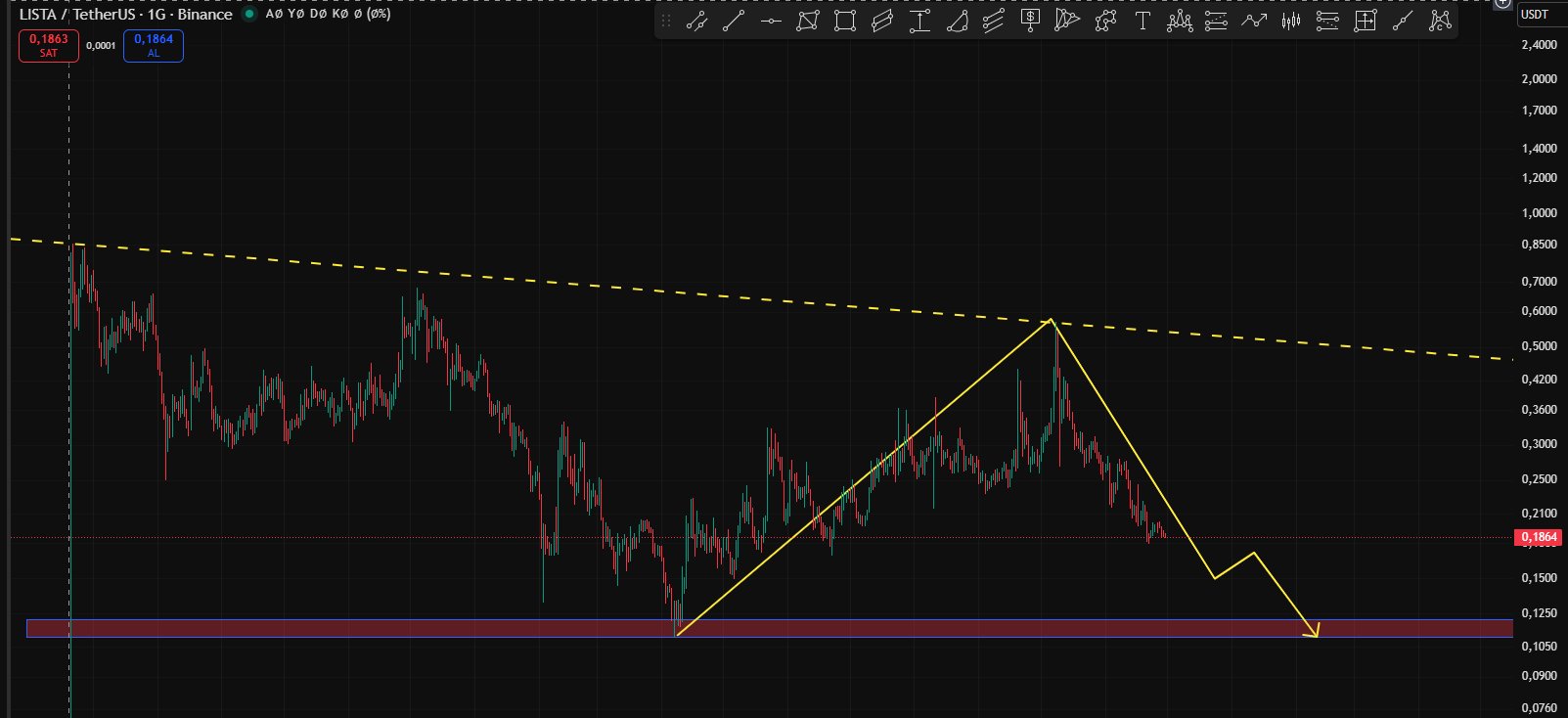Click the 1,7000 price axis label

1540,111
